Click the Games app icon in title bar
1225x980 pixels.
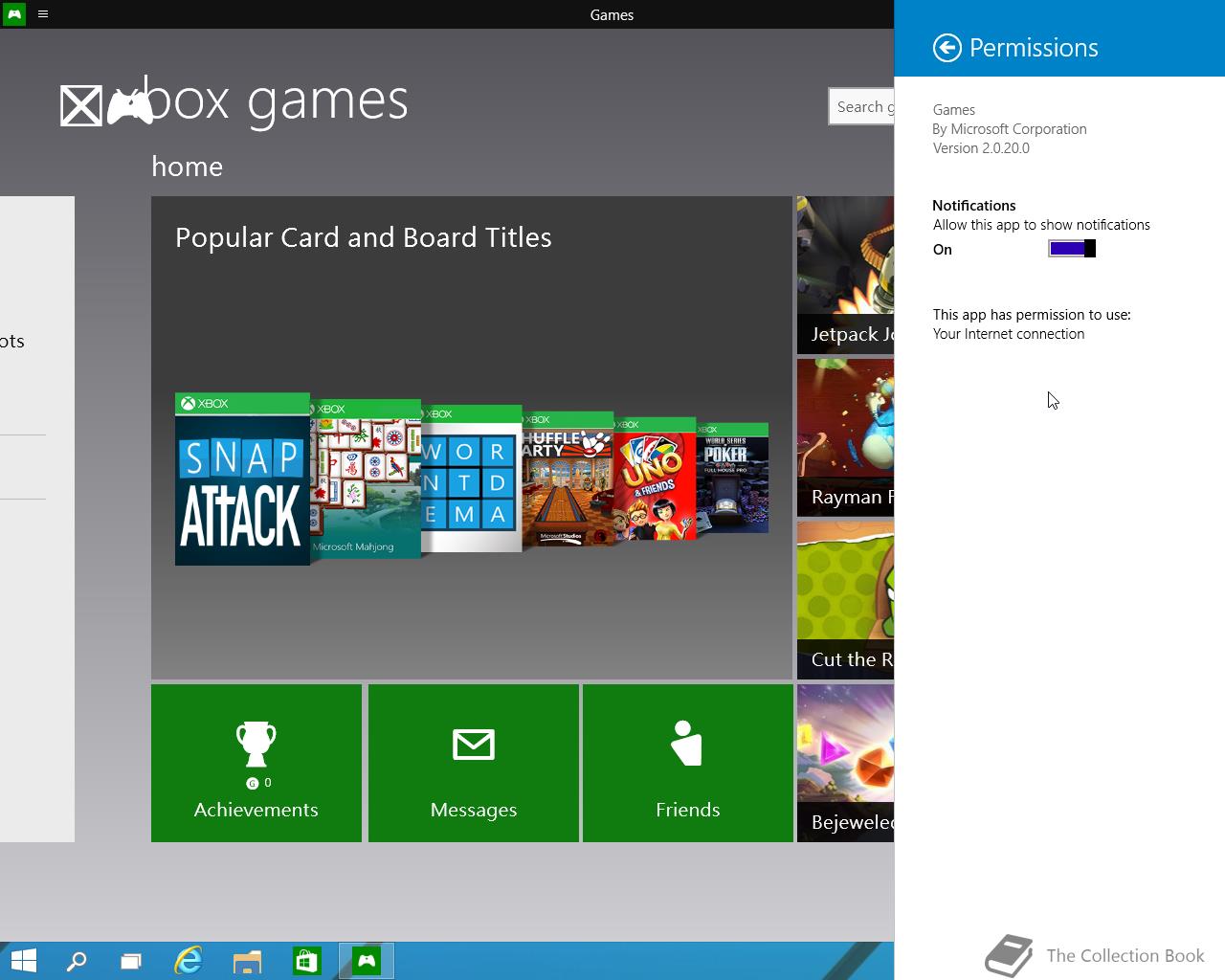point(14,14)
